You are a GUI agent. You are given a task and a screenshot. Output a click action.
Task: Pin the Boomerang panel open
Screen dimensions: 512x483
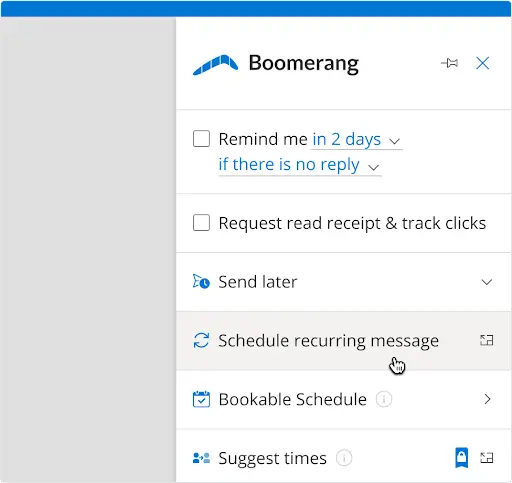pyautogui.click(x=449, y=63)
